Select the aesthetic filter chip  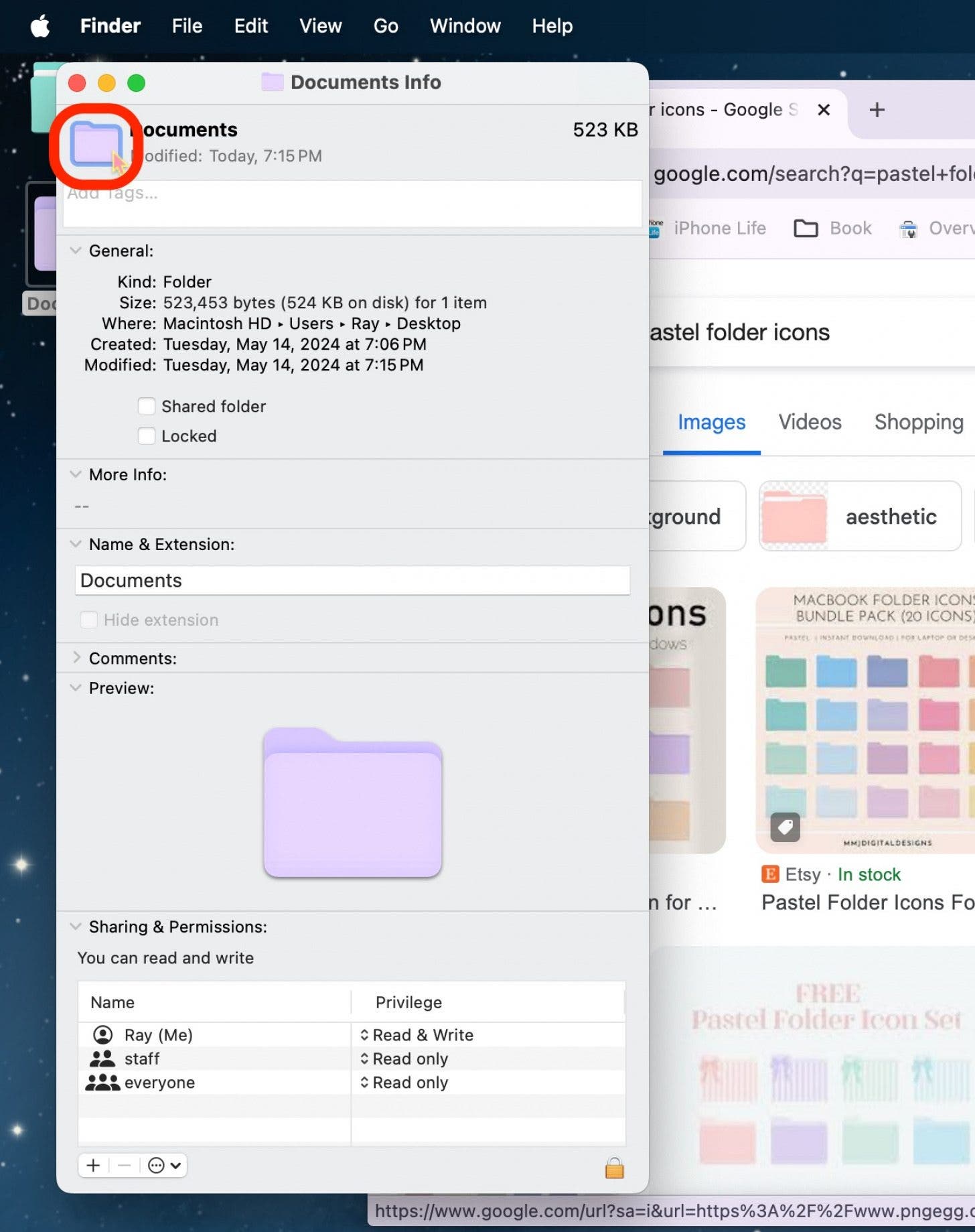pyautogui.click(x=860, y=517)
